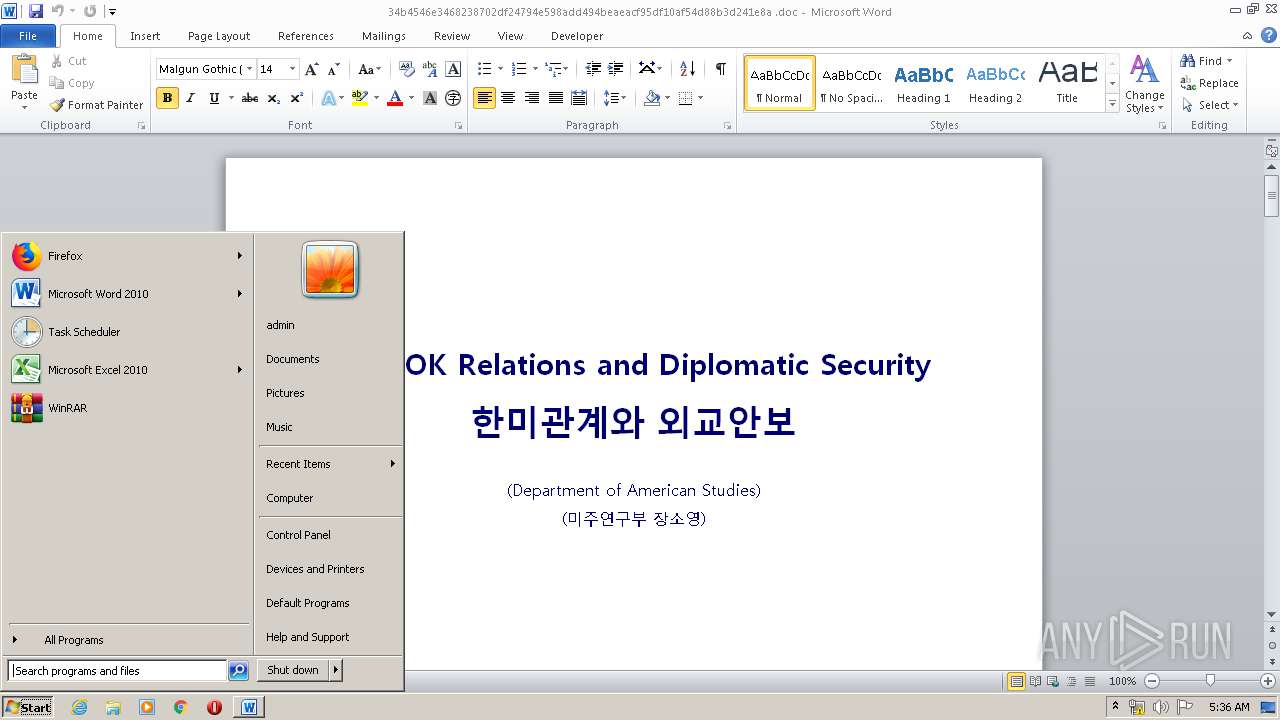Launch Firefox from Start menu
The width and height of the screenshot is (1280, 720).
pyautogui.click(x=128, y=256)
